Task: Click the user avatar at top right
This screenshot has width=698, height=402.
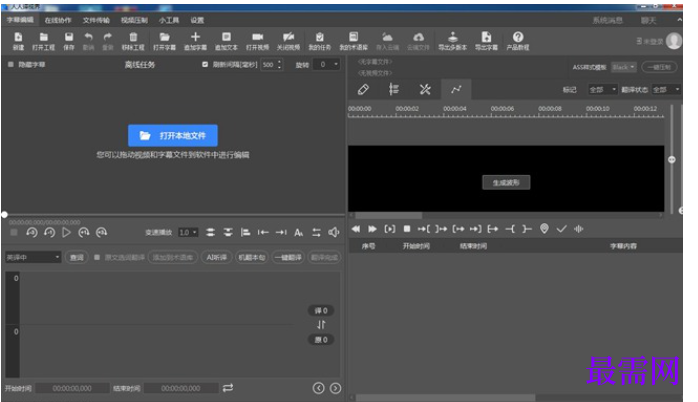Action: coord(674,41)
